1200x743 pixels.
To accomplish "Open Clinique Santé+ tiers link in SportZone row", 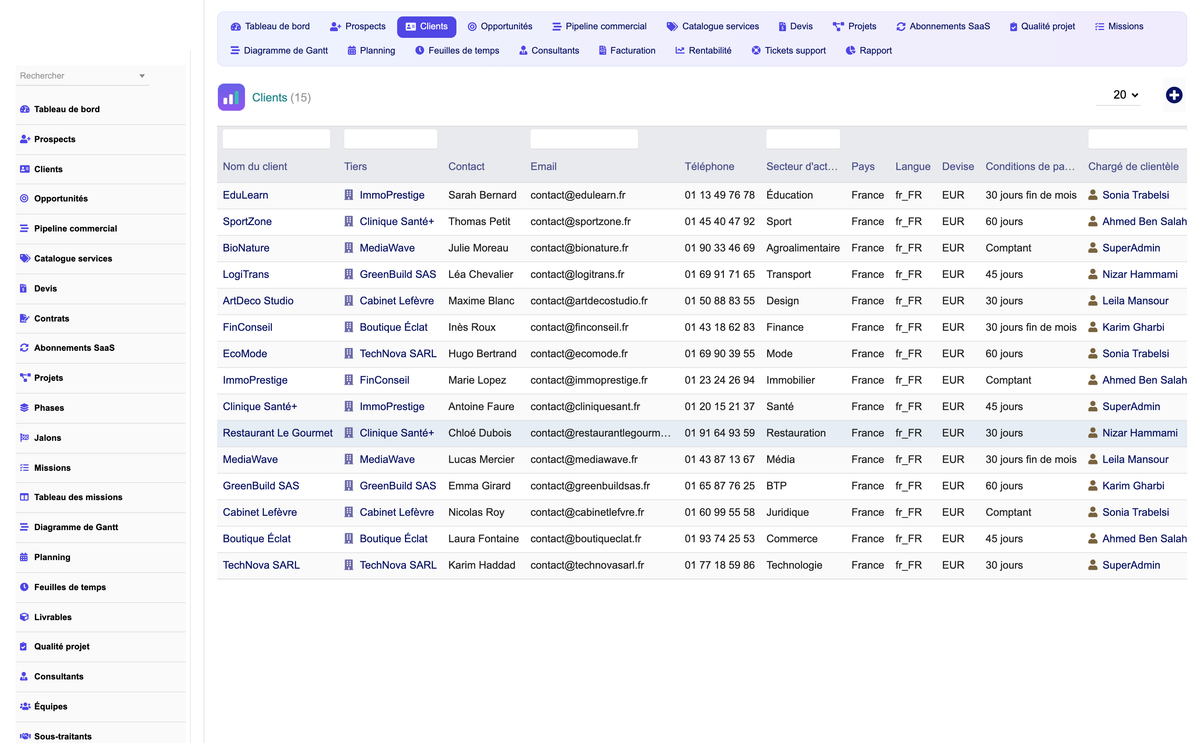I will [x=397, y=221].
